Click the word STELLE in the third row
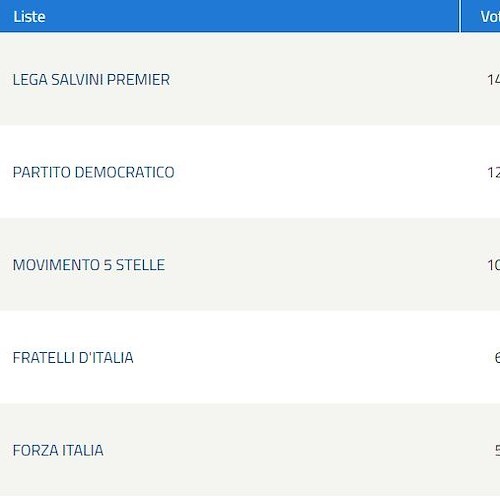Screen dimensions: 500x500 pyautogui.click(x=140, y=265)
